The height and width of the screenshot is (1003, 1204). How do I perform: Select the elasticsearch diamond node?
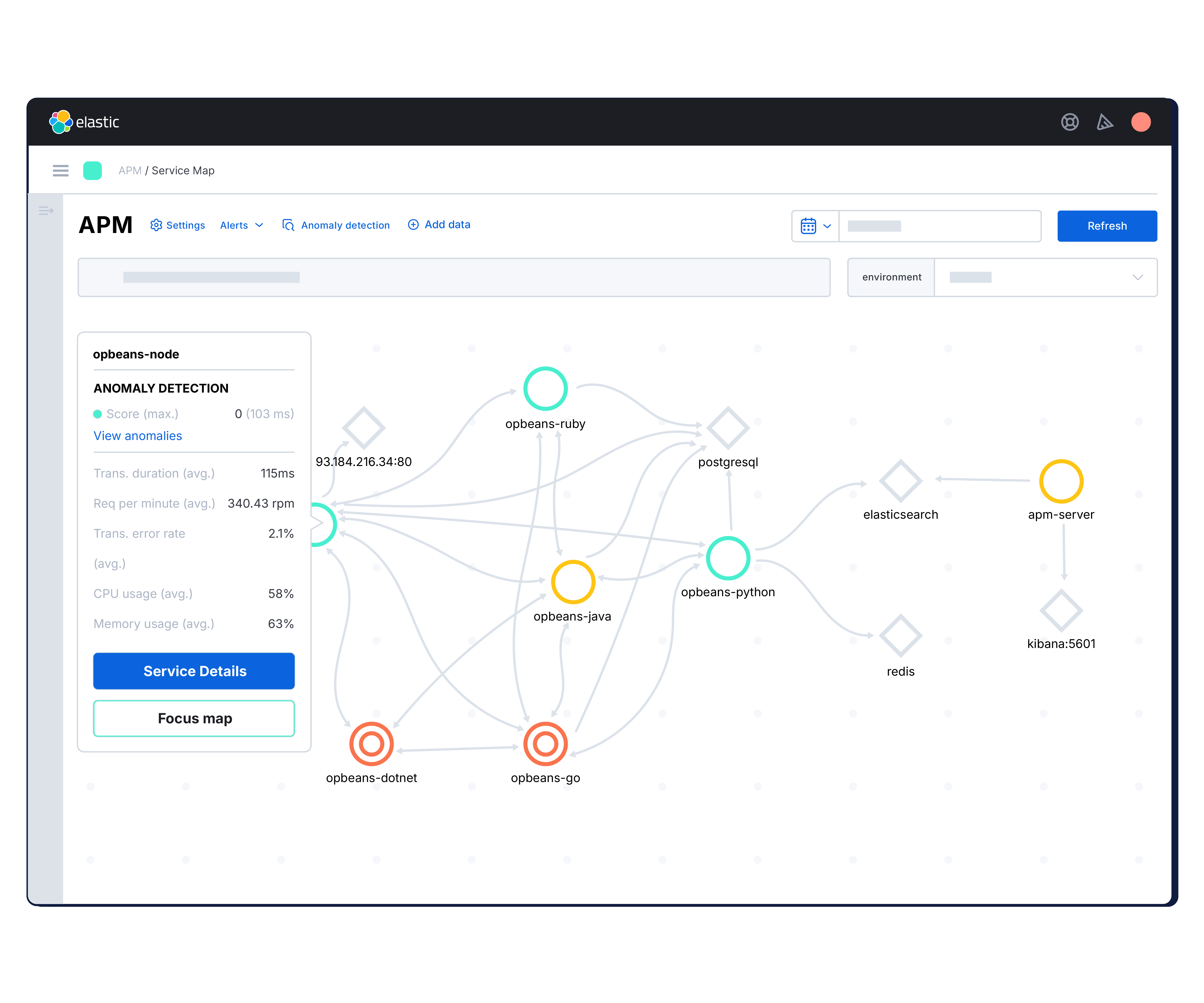900,481
